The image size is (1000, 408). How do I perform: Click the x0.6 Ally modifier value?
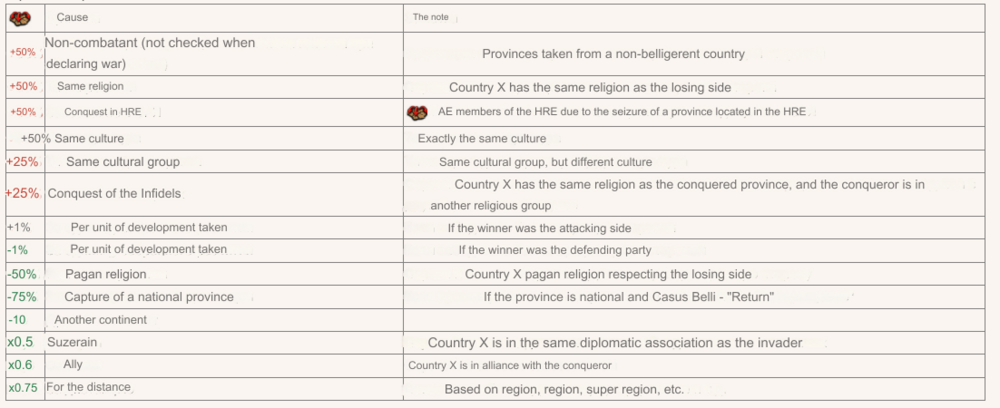click(x=20, y=365)
